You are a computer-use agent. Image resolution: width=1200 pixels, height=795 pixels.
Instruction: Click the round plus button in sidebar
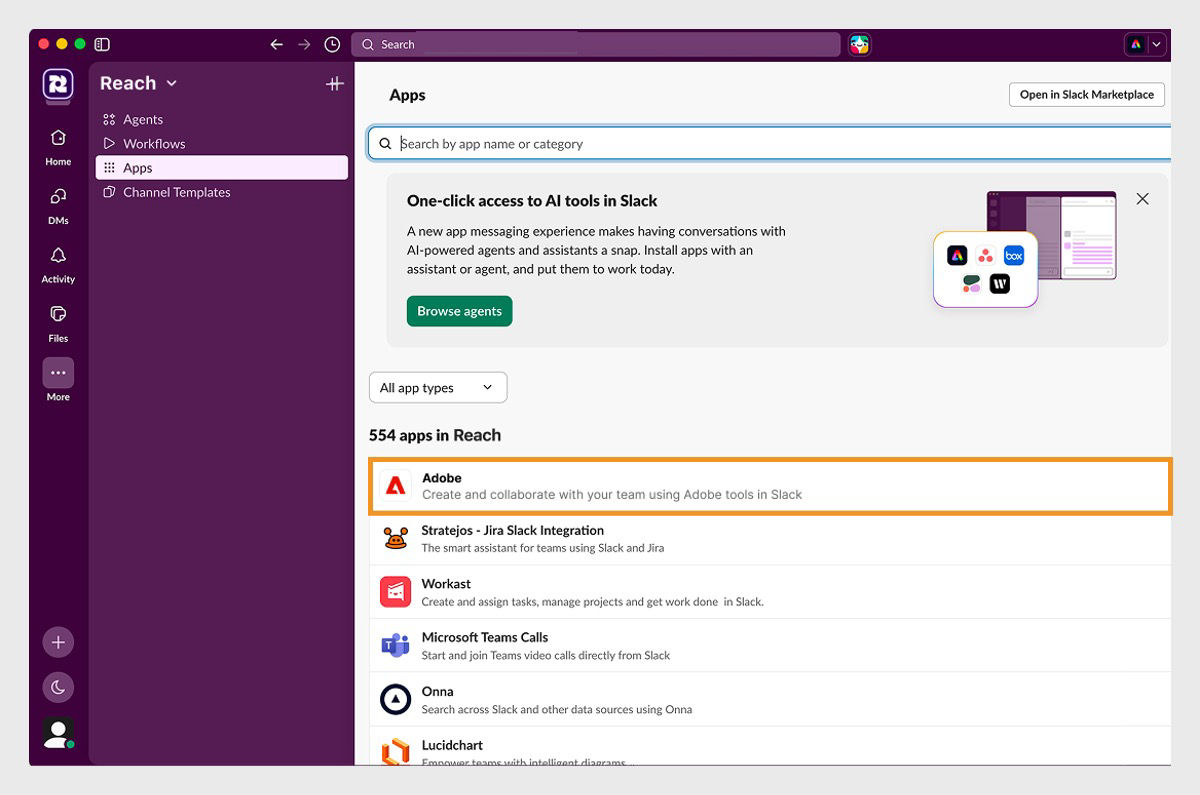[58, 642]
